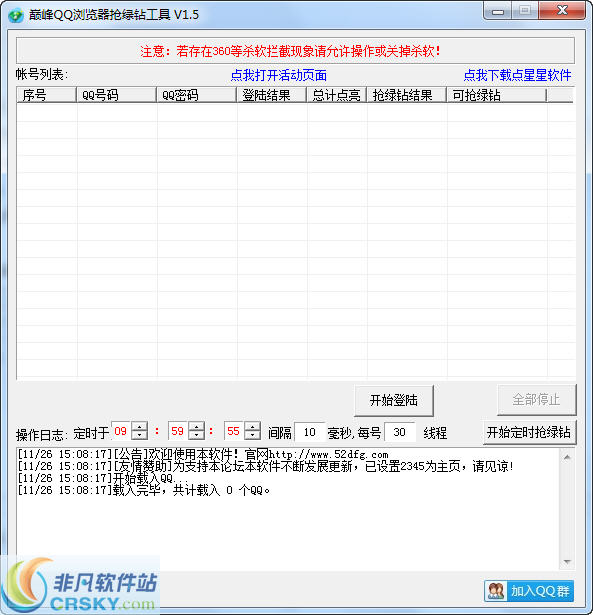This screenshot has height=615, width=593.
Task: Click the app icon in title bar
Action: 16,15
